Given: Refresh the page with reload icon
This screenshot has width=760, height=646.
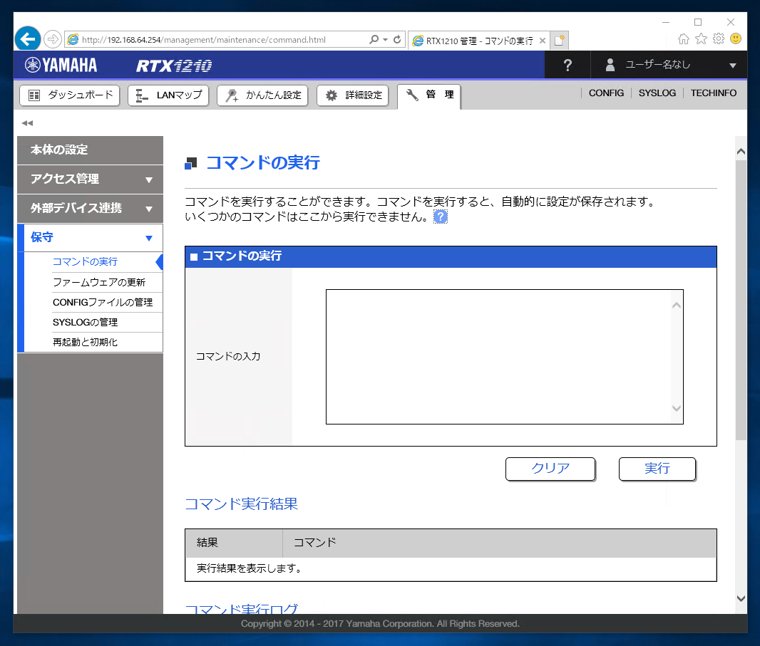Looking at the screenshot, I should [x=397, y=39].
